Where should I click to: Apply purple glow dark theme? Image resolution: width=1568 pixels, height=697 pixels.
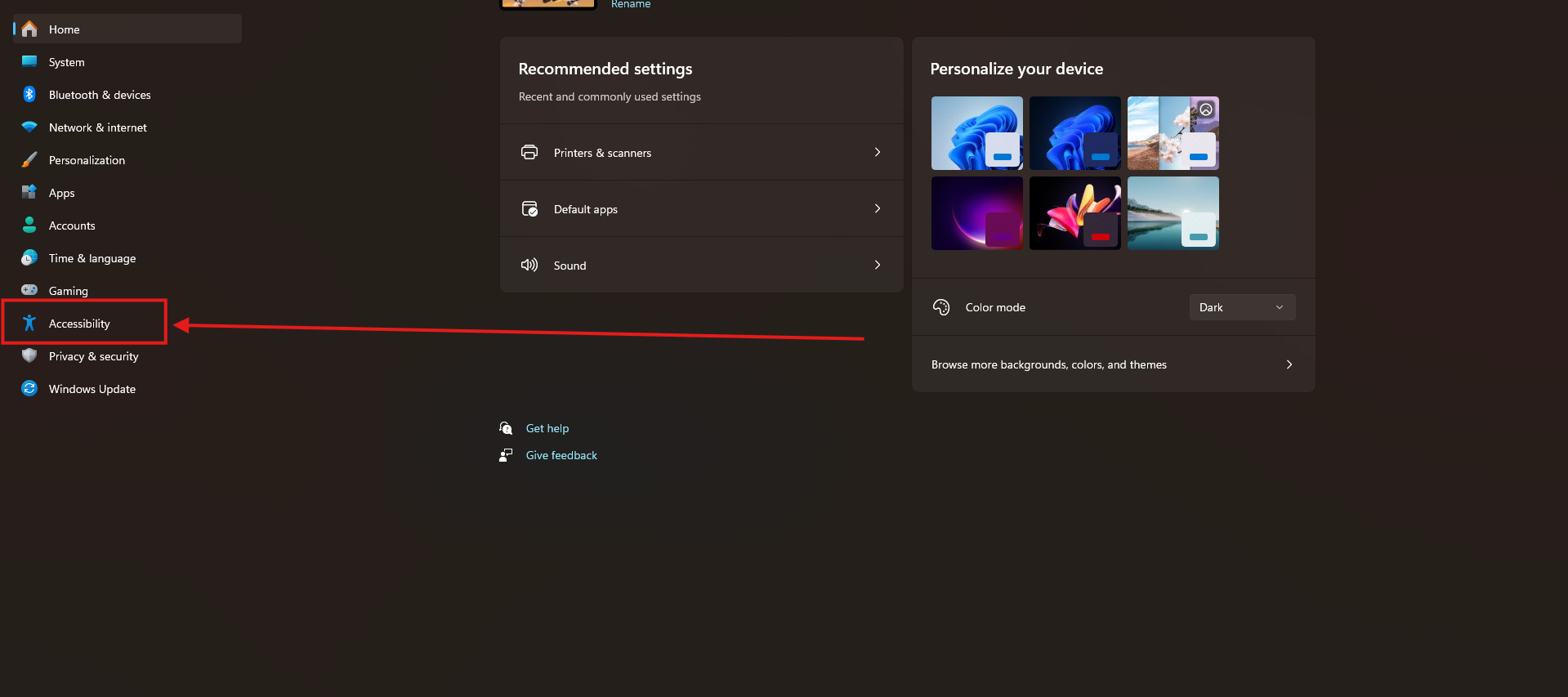click(977, 213)
